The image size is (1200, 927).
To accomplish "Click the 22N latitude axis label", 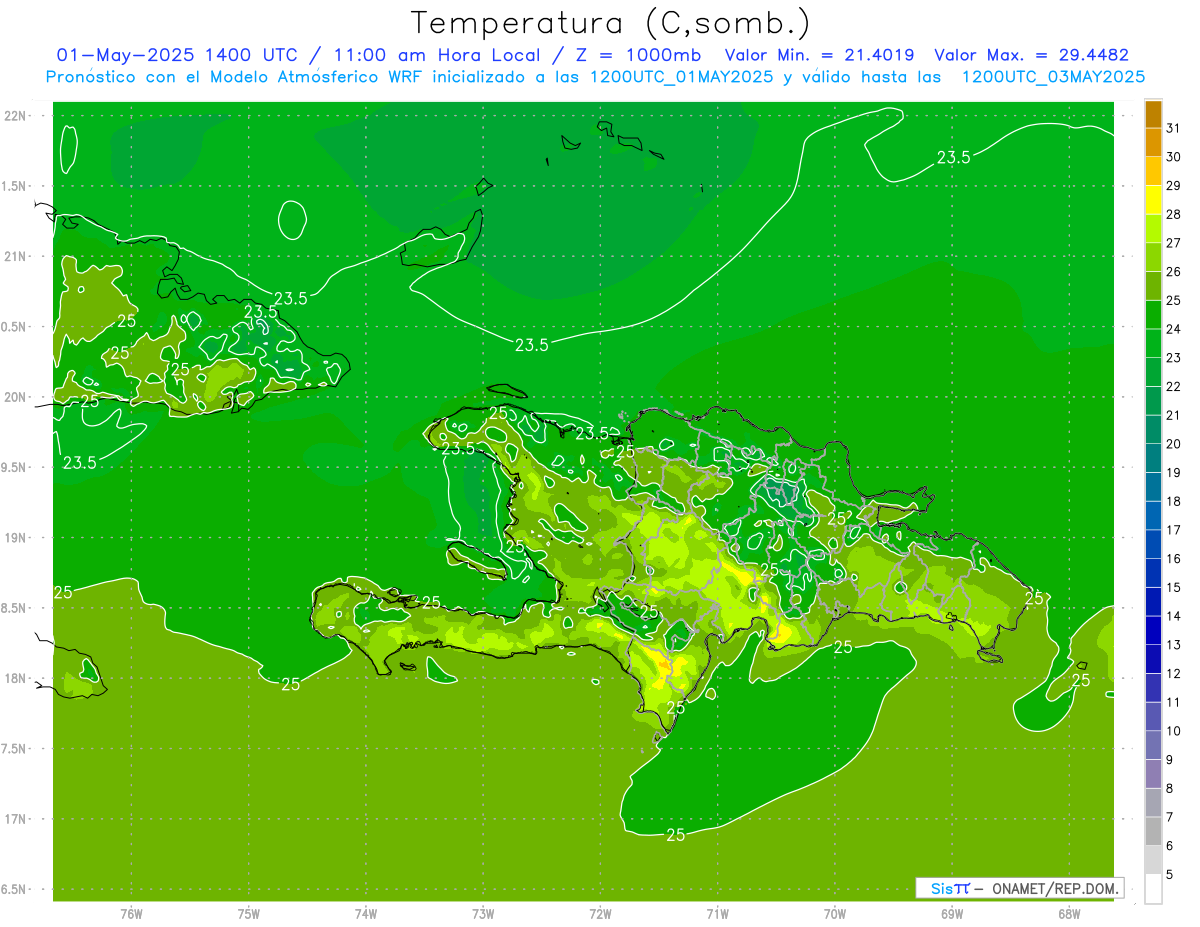I will pos(17,115).
